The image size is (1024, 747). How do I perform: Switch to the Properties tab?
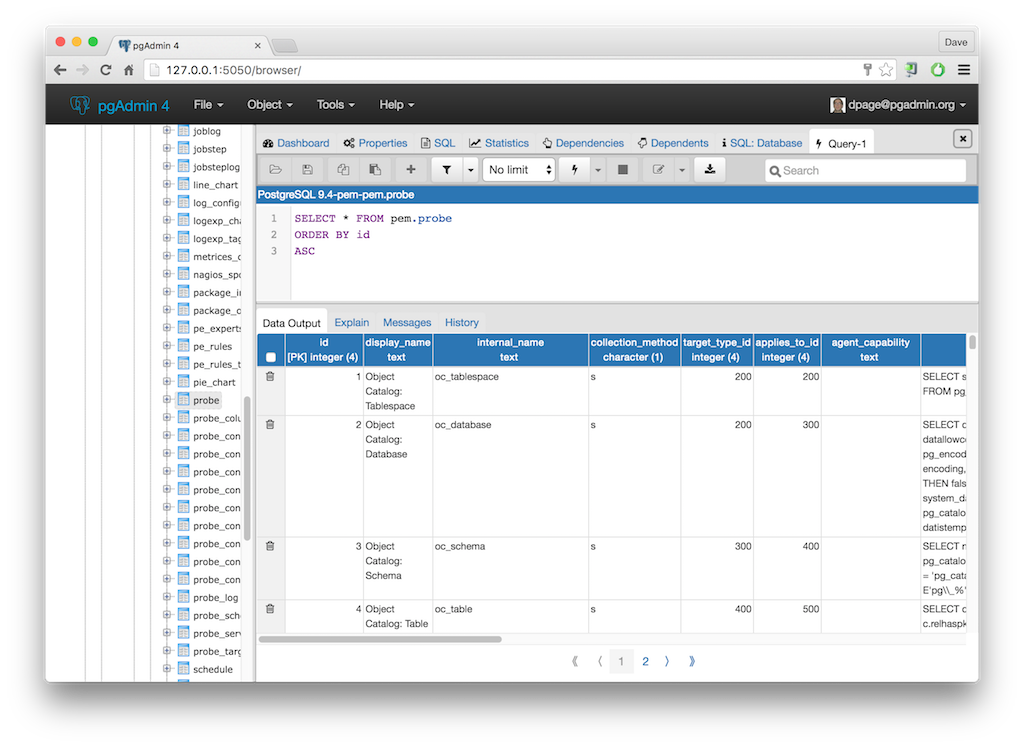[x=376, y=143]
